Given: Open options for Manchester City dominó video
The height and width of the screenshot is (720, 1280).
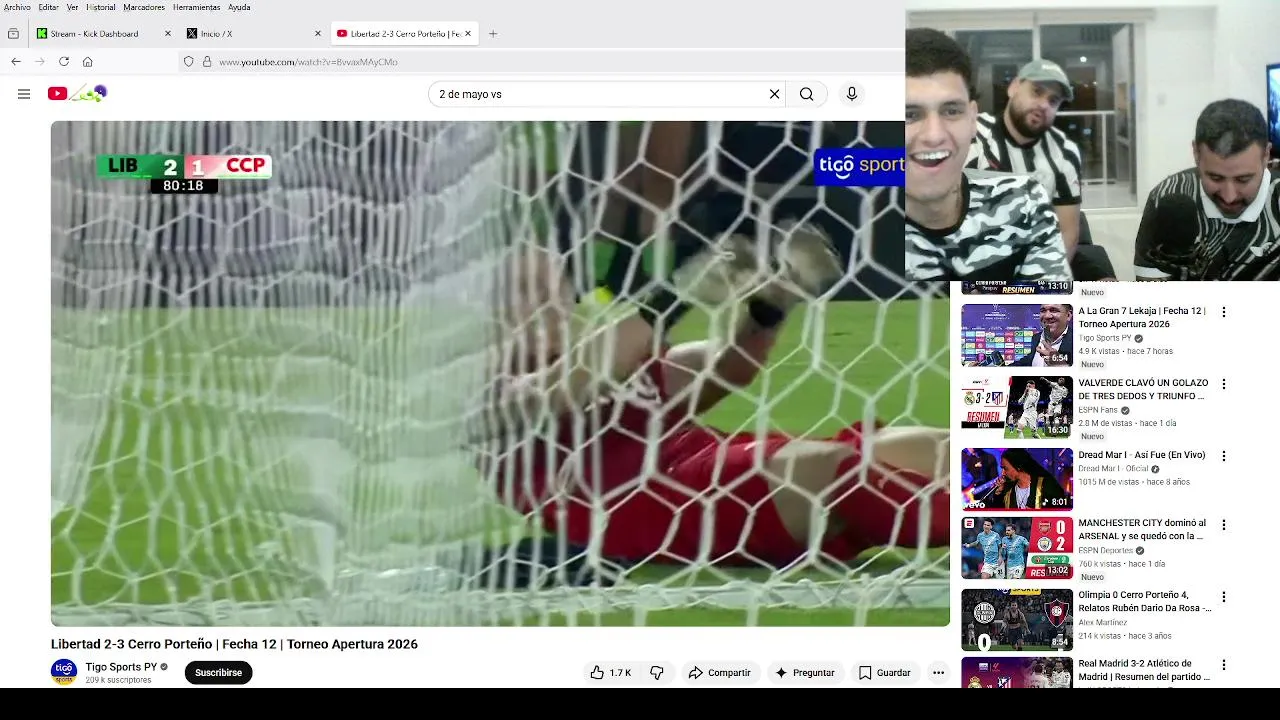Looking at the screenshot, I should pyautogui.click(x=1223, y=524).
